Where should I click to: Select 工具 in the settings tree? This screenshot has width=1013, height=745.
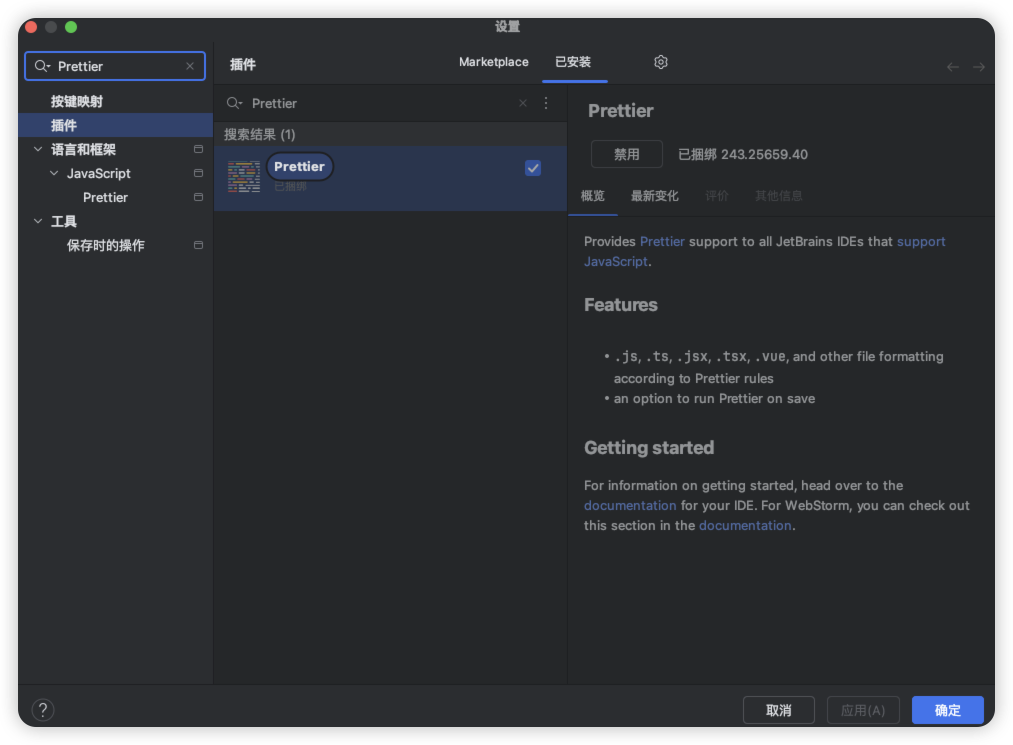pyautogui.click(x=63, y=221)
